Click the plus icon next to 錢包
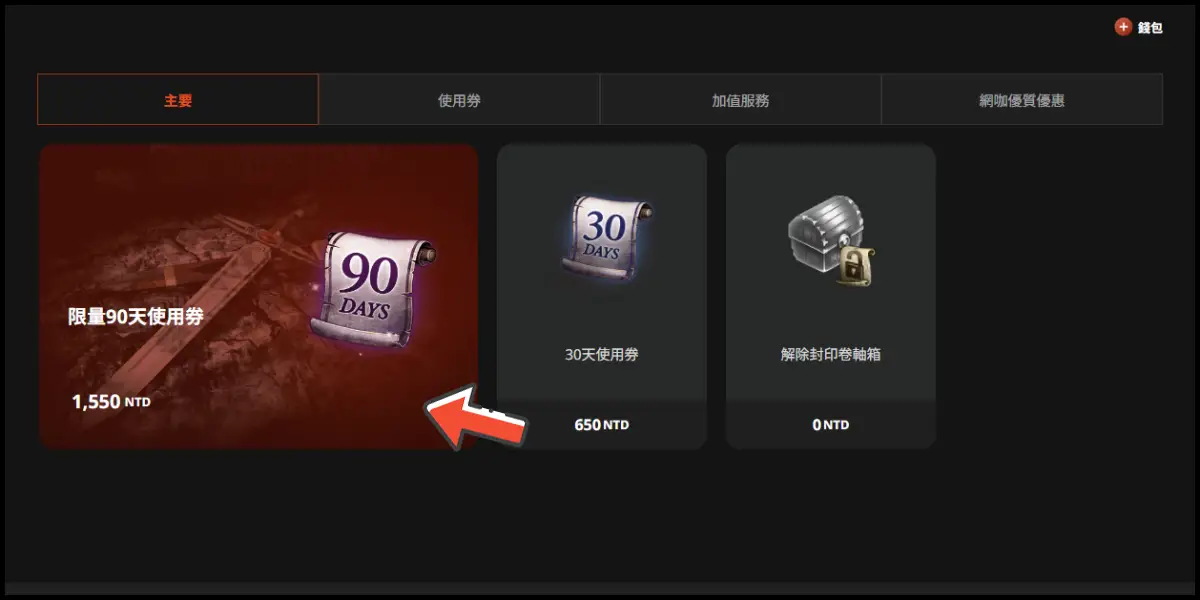 point(1123,27)
